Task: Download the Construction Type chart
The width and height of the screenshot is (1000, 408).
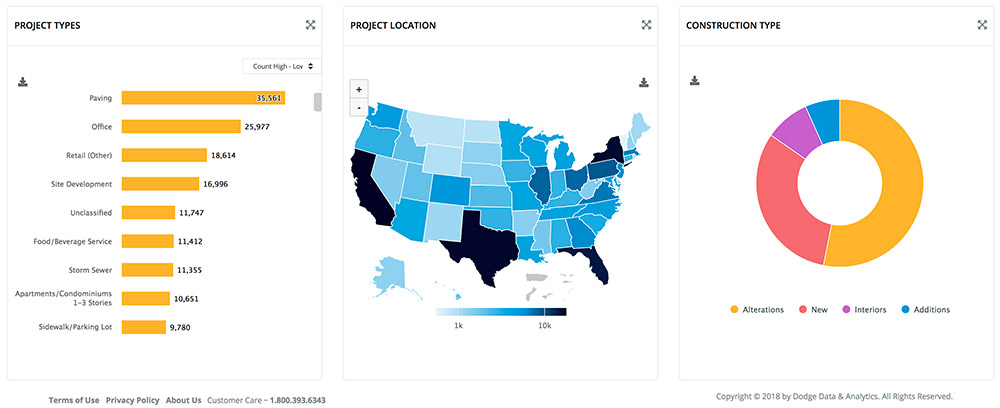Action: point(694,80)
